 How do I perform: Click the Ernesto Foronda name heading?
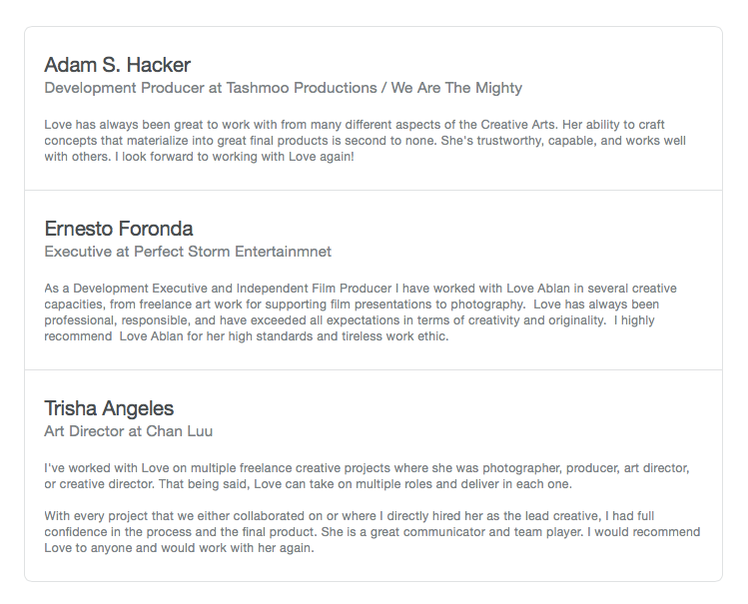coord(119,229)
